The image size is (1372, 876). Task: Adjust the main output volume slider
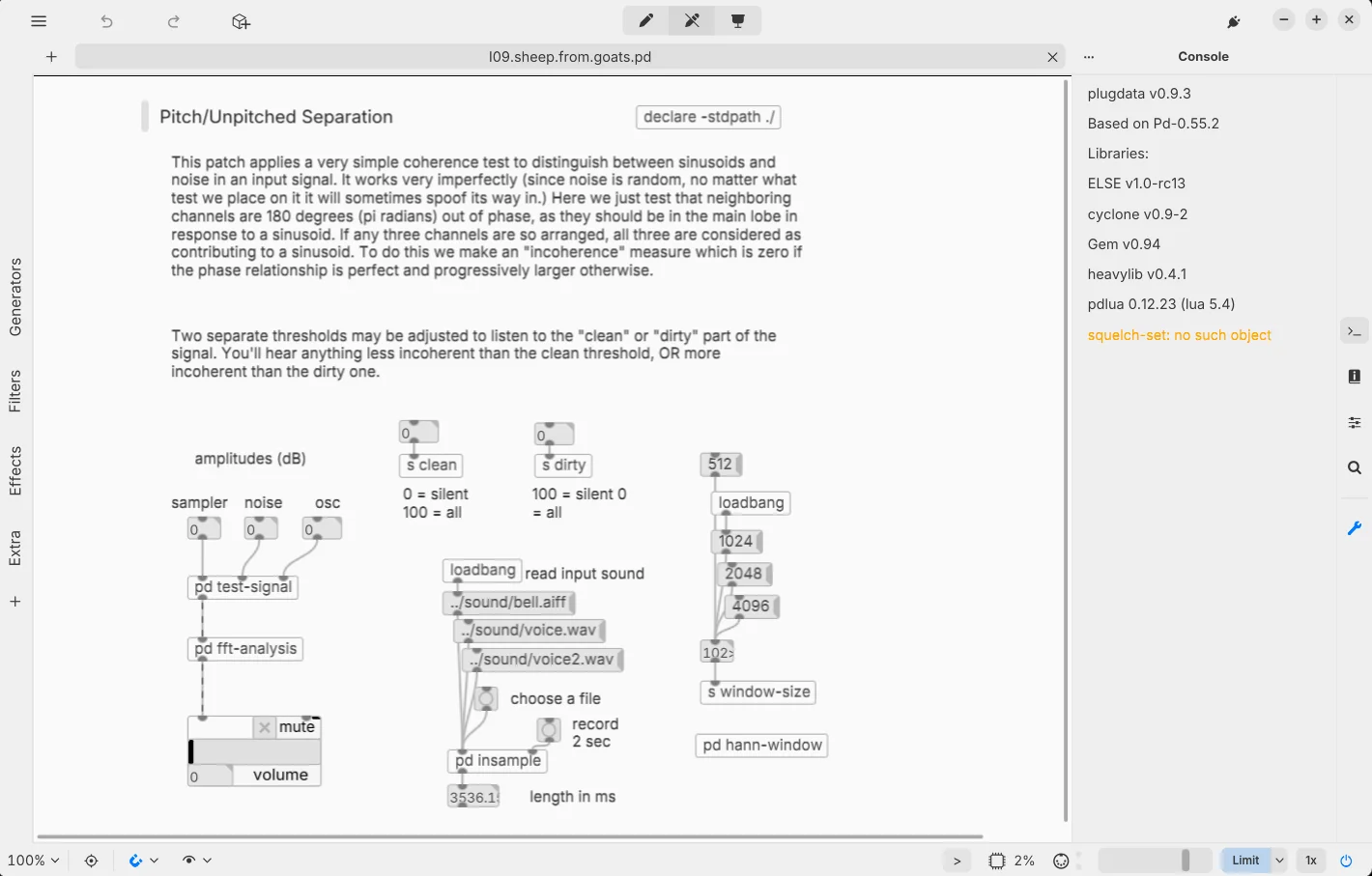click(x=1156, y=861)
